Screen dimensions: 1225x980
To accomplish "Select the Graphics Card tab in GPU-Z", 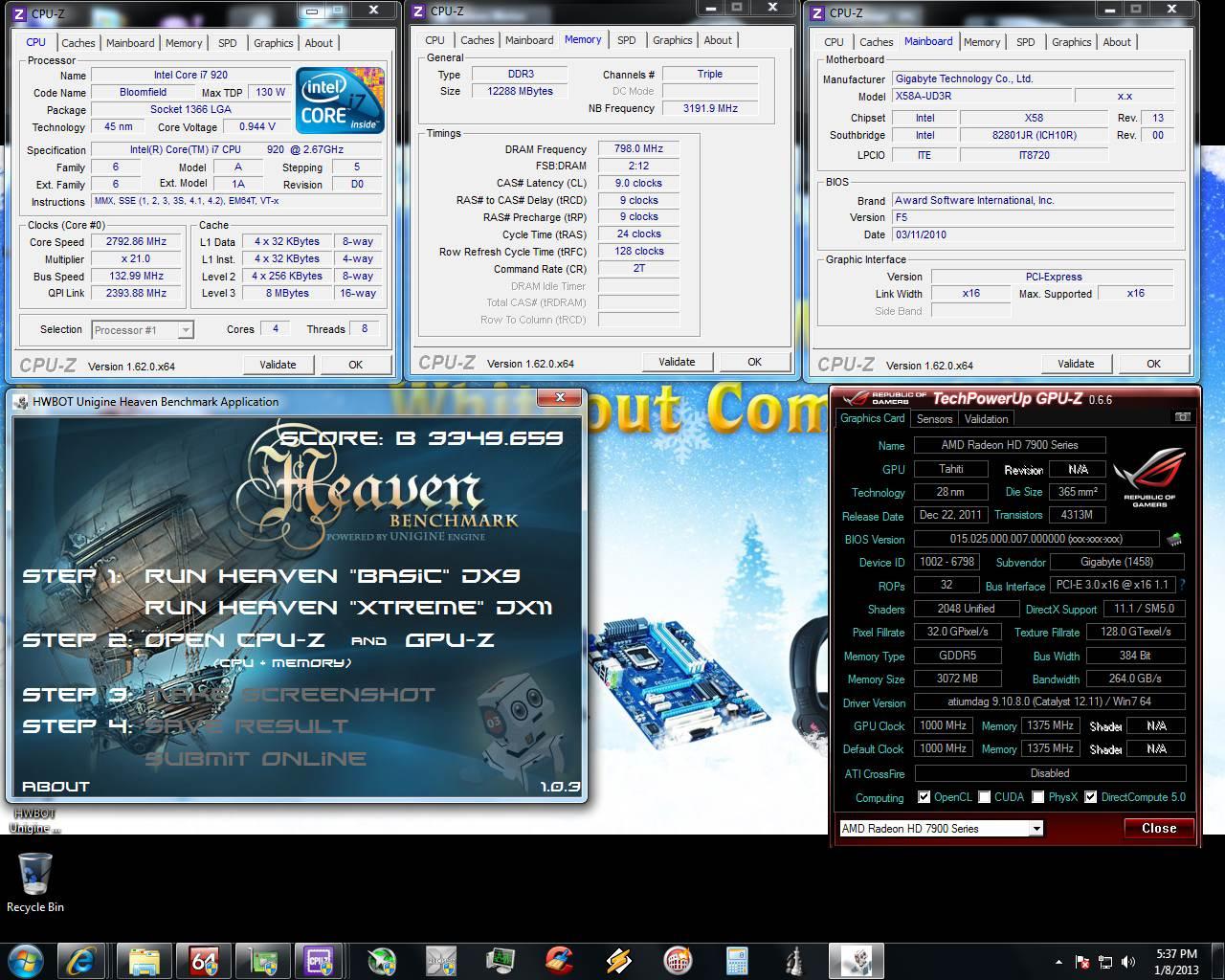I will coord(872,418).
